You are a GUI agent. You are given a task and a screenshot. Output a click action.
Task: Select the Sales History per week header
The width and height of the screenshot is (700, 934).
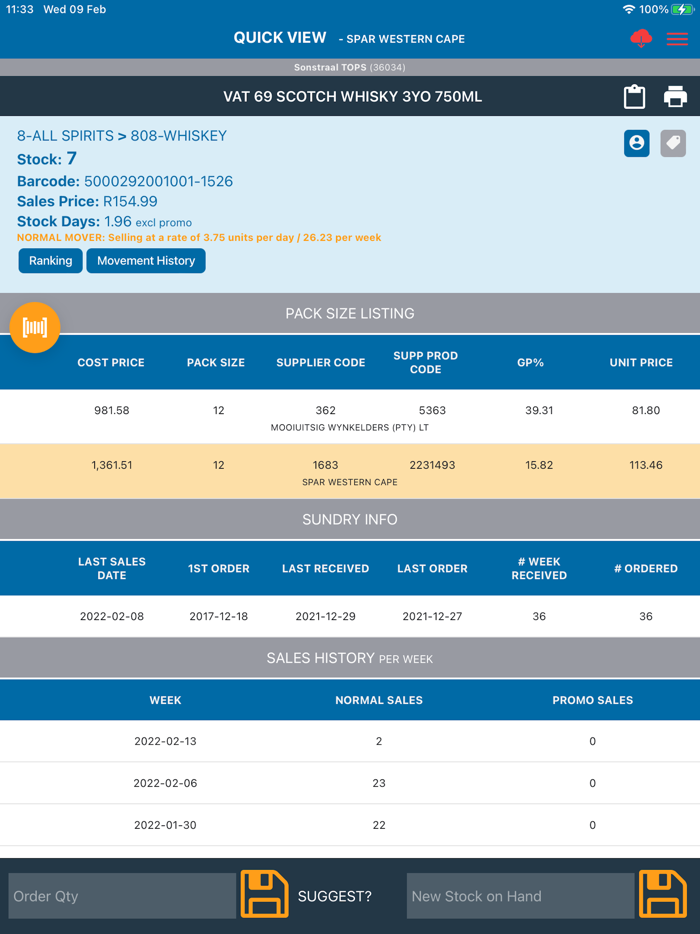pos(350,658)
